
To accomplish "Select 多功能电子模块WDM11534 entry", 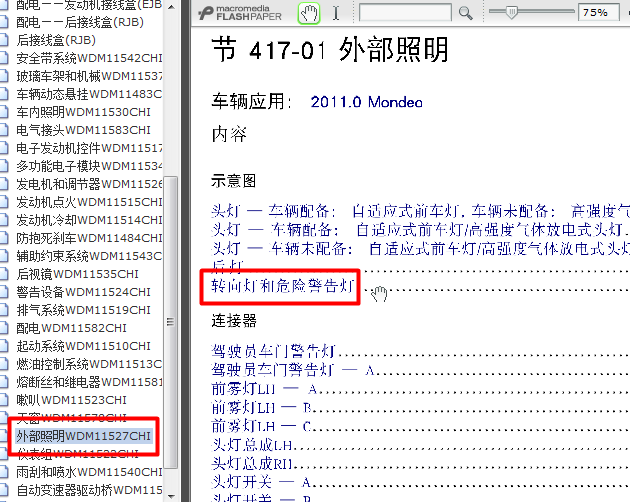I will click(x=89, y=166).
